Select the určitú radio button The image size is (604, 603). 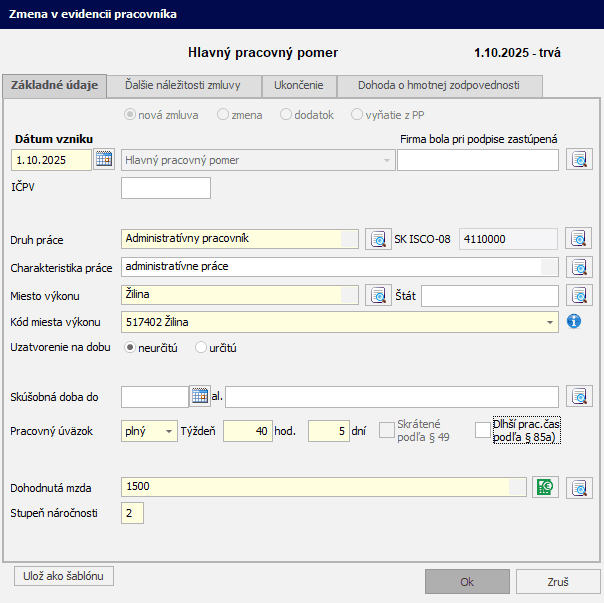[202, 348]
